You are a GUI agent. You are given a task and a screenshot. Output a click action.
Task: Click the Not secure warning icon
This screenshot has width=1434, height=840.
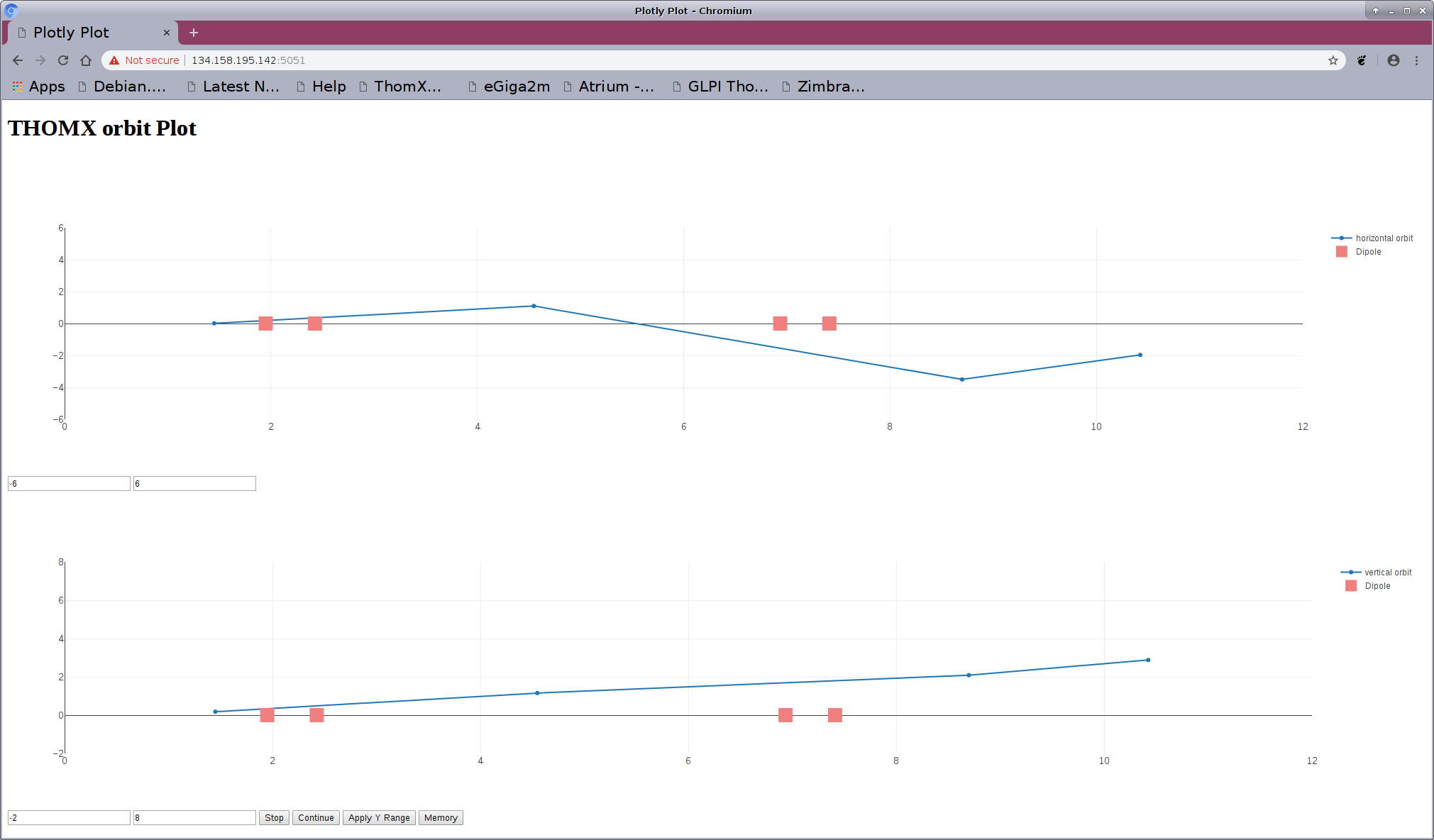[x=114, y=60]
